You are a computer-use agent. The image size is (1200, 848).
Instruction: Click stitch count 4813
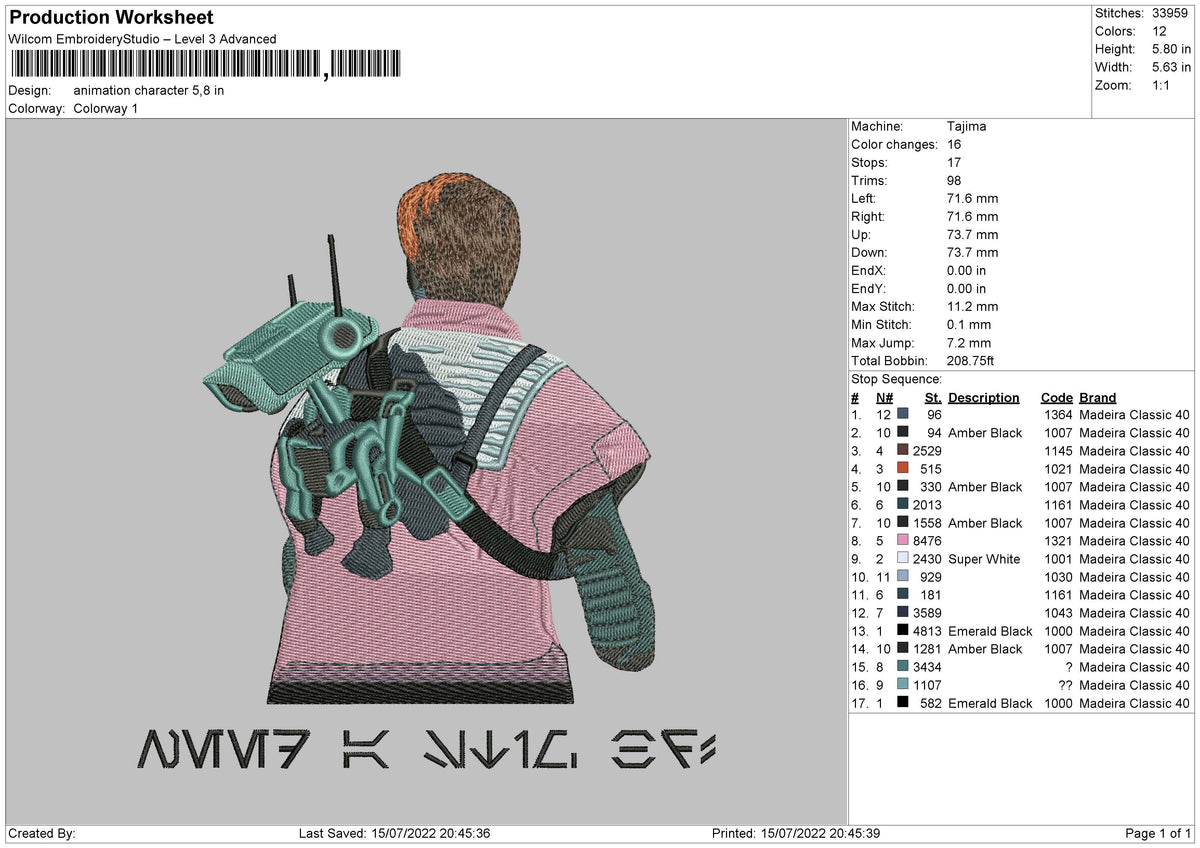(x=927, y=630)
